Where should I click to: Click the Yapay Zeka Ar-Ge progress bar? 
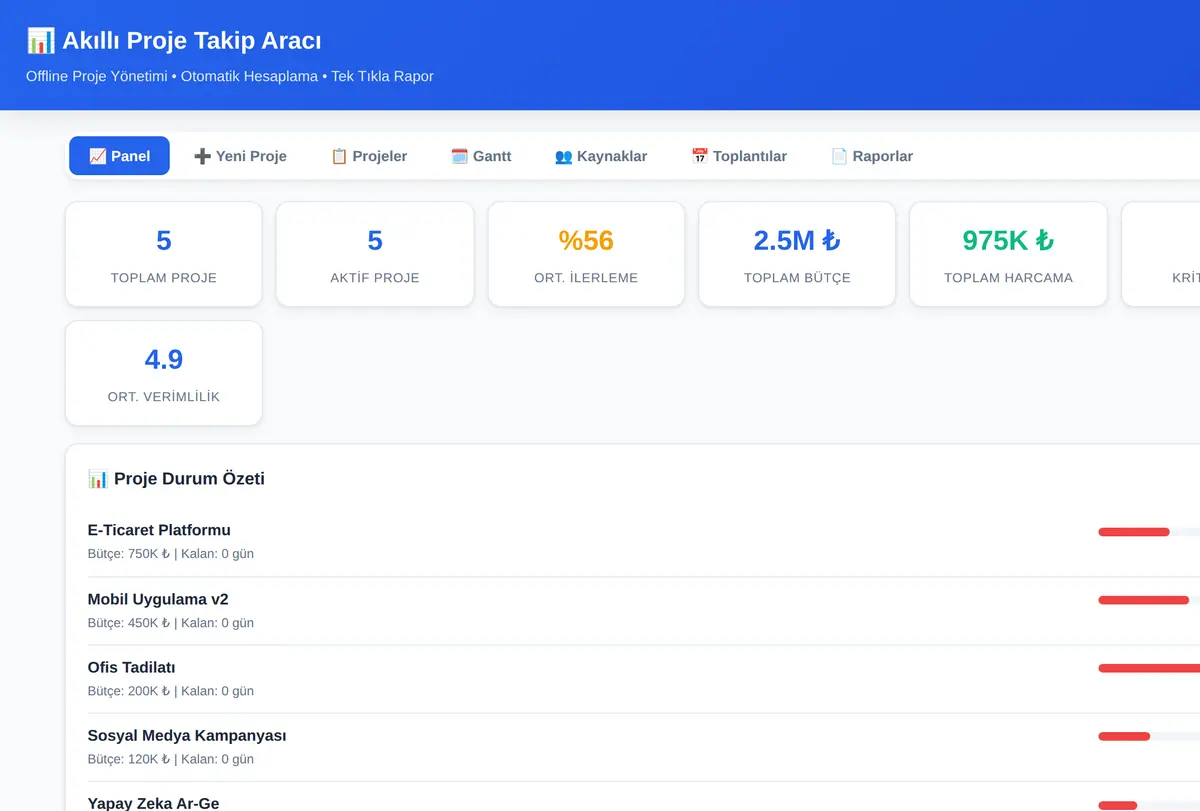(1149, 805)
